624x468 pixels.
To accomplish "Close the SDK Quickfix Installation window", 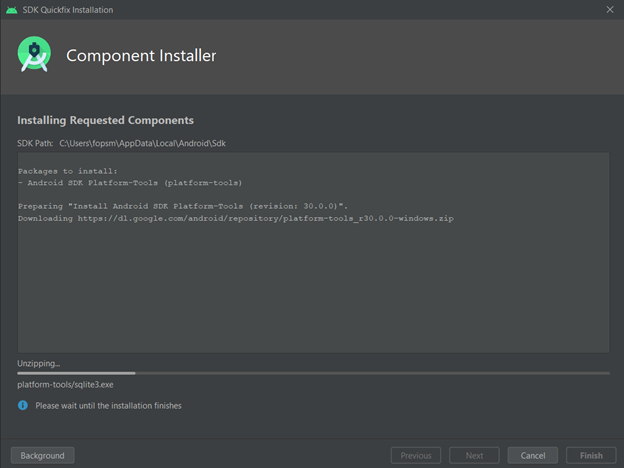I will point(610,10).
